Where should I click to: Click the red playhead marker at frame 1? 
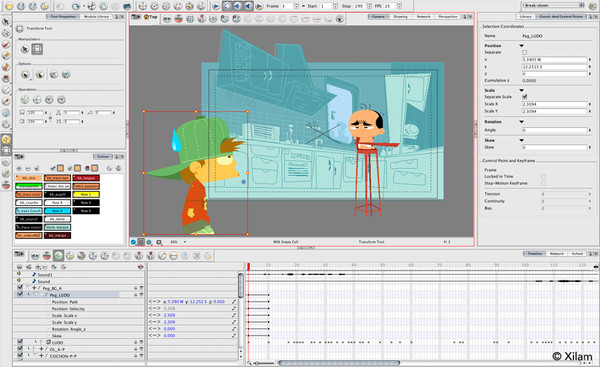pos(248,267)
